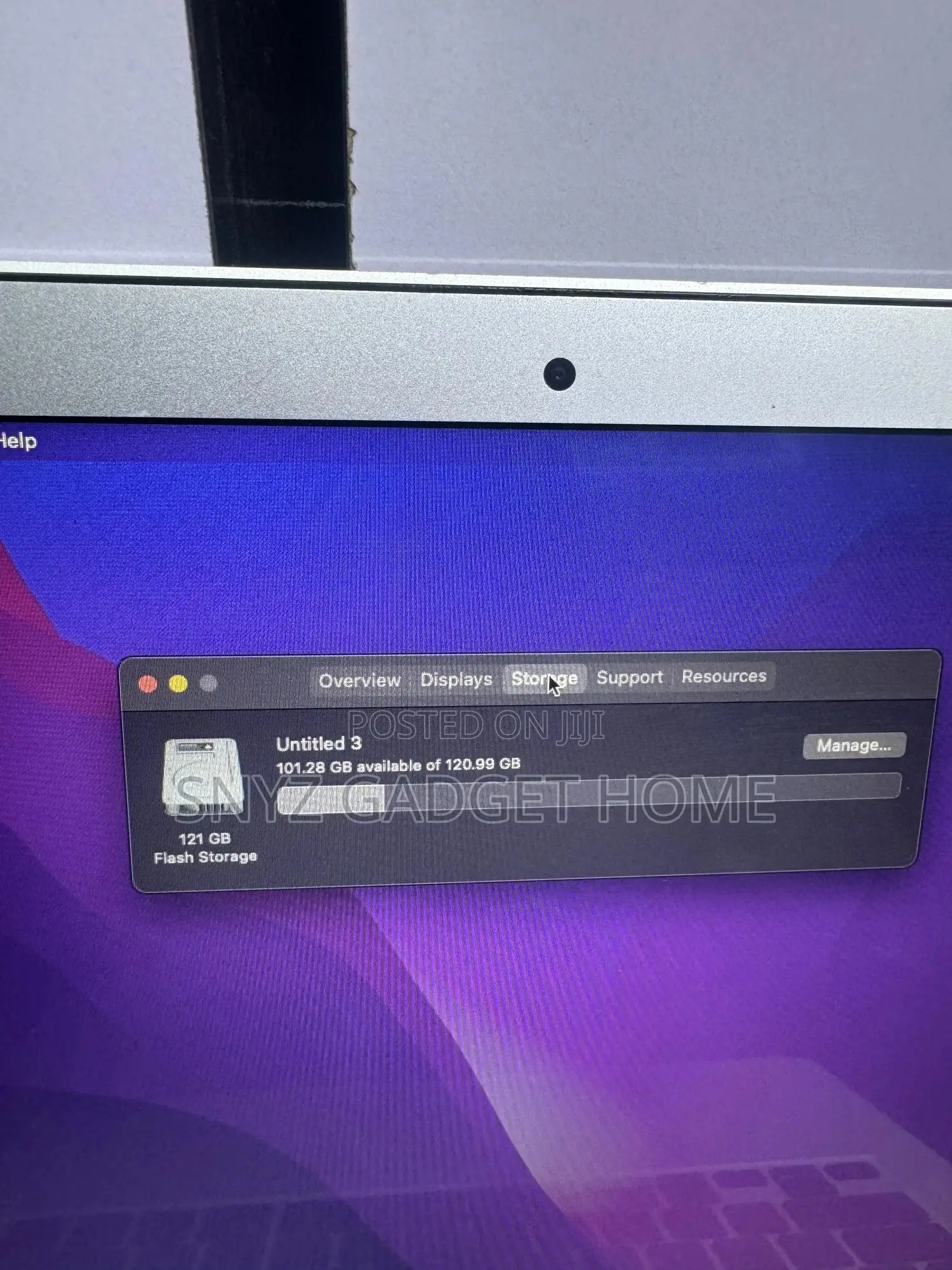Open the Displays tab
Image resolution: width=952 pixels, height=1270 pixels.
(456, 679)
